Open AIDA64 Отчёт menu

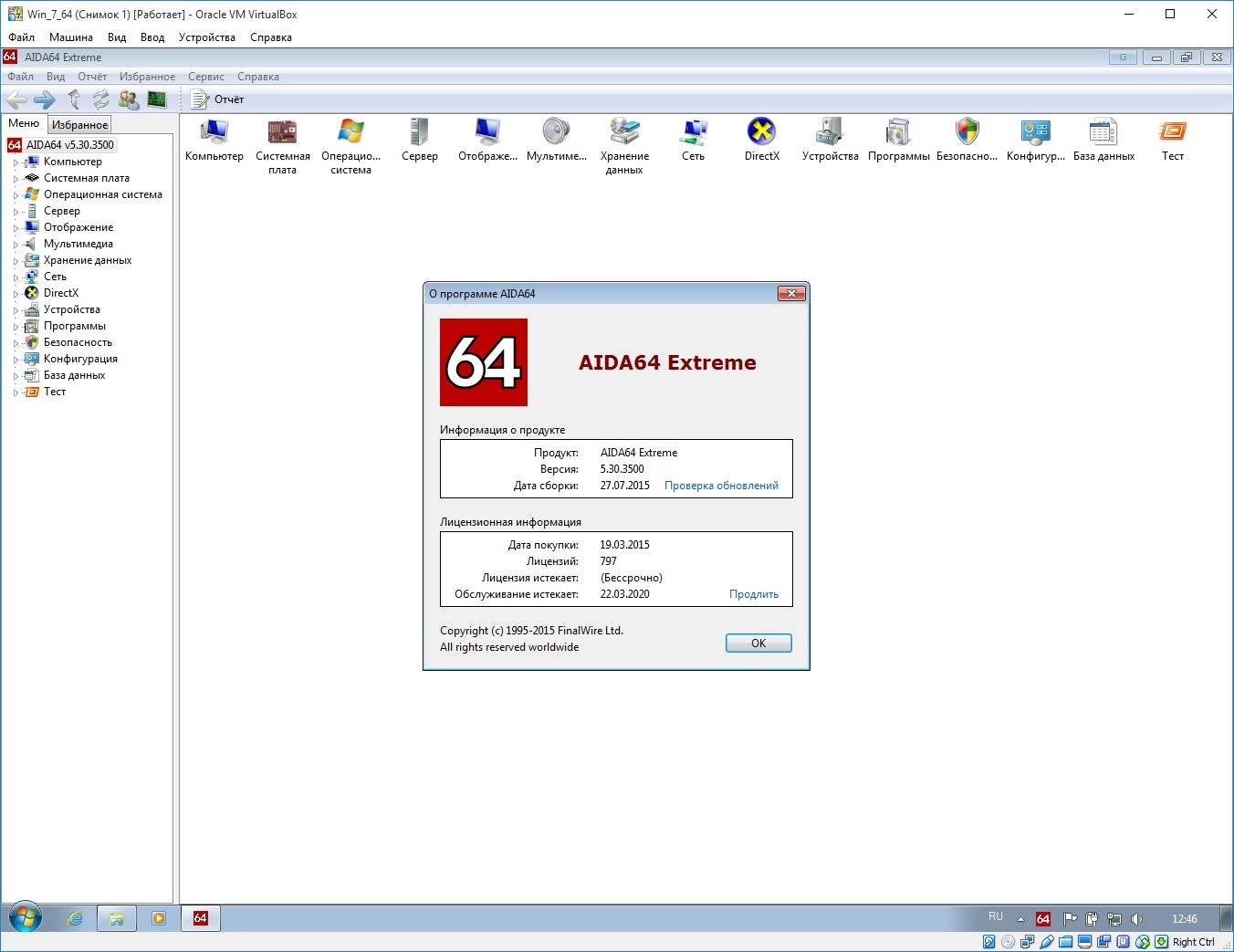pos(92,77)
